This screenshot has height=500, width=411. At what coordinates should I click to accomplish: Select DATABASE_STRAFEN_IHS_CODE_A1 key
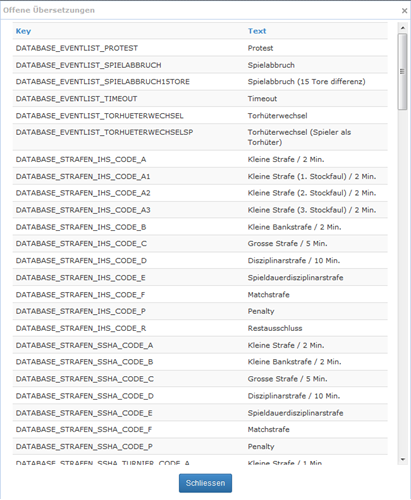(x=83, y=176)
